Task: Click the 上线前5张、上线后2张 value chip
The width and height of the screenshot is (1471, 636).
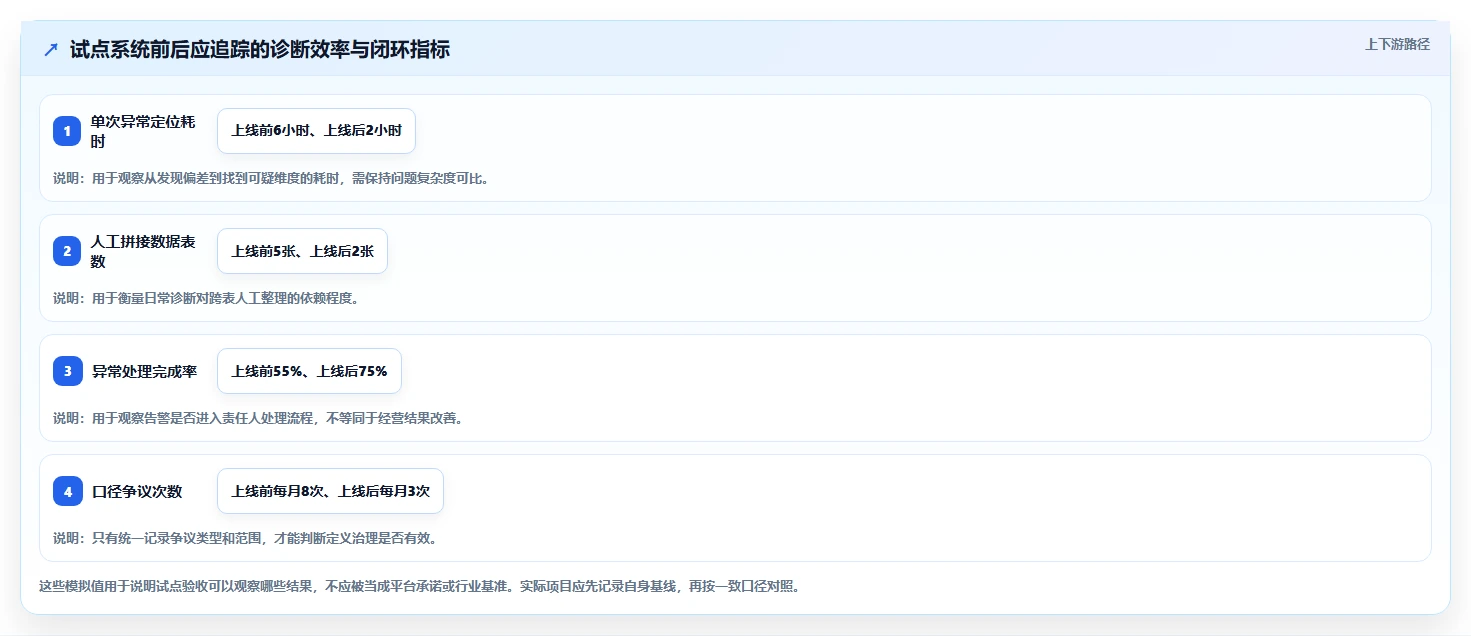Action: [x=302, y=251]
